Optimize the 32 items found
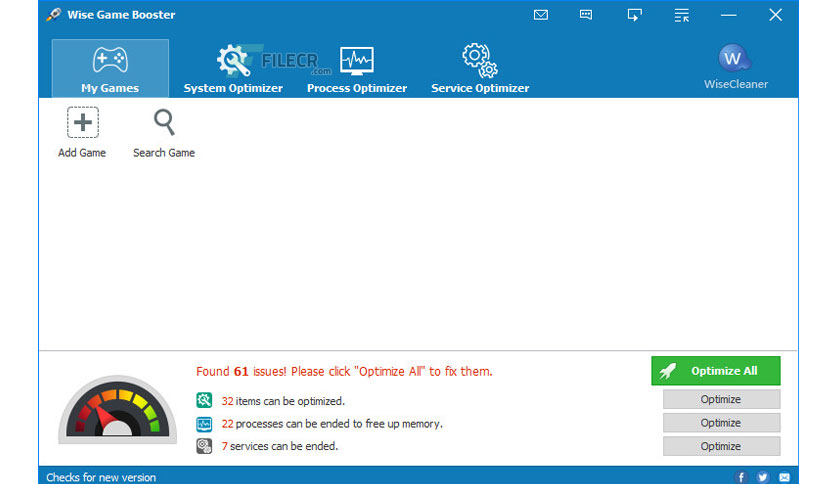The height and width of the screenshot is (484, 836). (x=721, y=399)
